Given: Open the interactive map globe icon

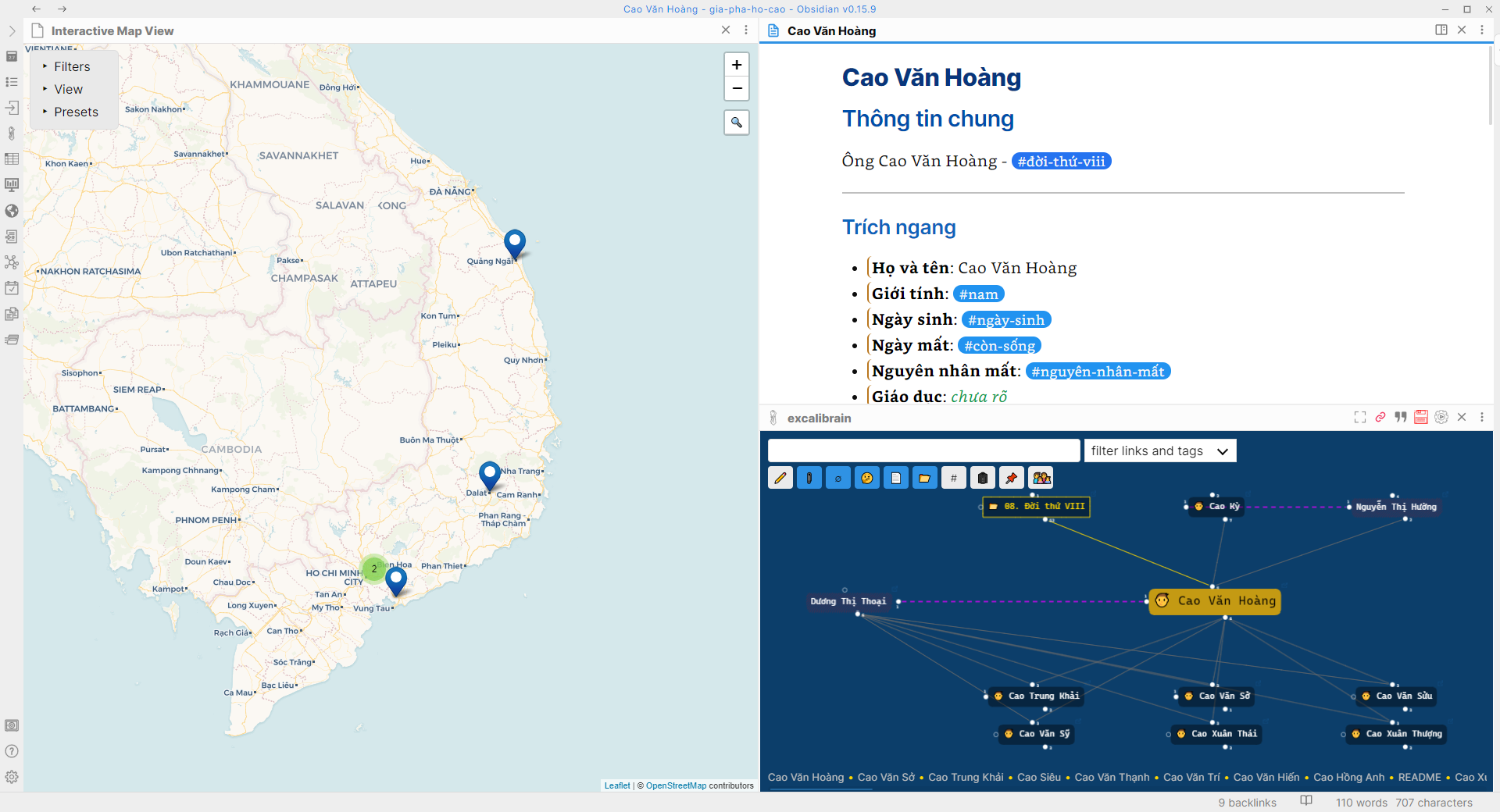Looking at the screenshot, I should click(12, 211).
